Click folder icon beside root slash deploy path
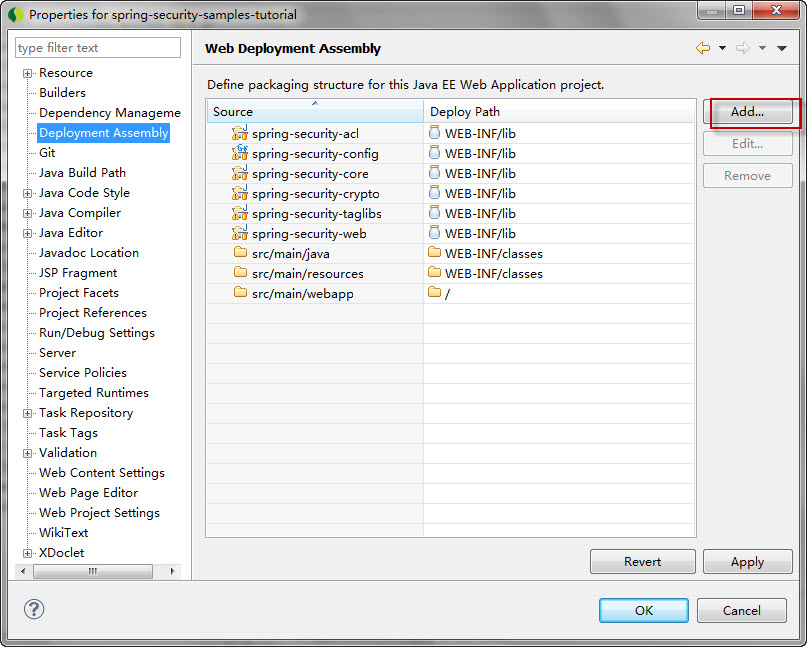Screen dimensions: 807x647 (435, 292)
